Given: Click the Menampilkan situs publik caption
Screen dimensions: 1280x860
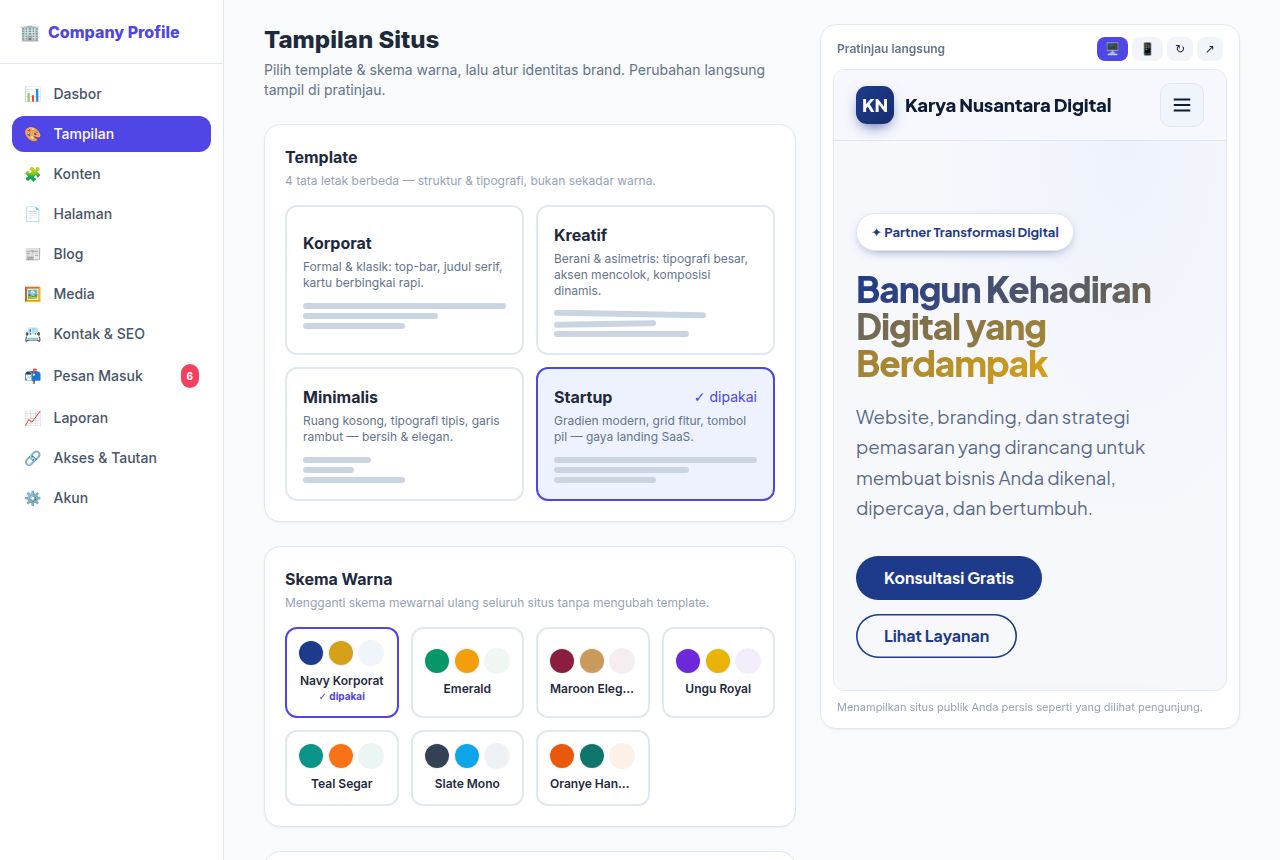Looking at the screenshot, I should pyautogui.click(x=1019, y=707).
